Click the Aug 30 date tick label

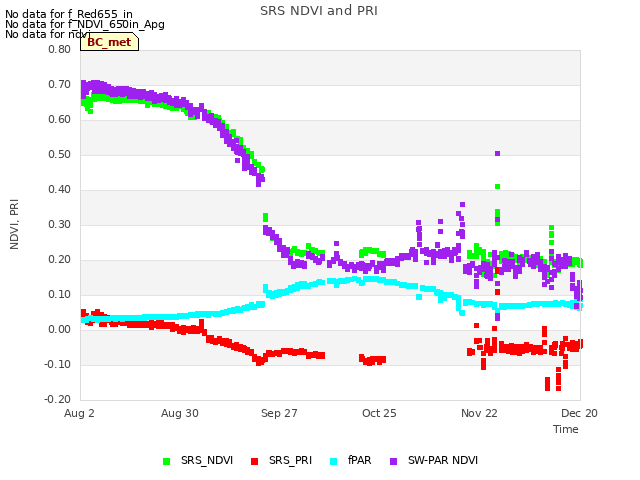click(x=180, y=413)
